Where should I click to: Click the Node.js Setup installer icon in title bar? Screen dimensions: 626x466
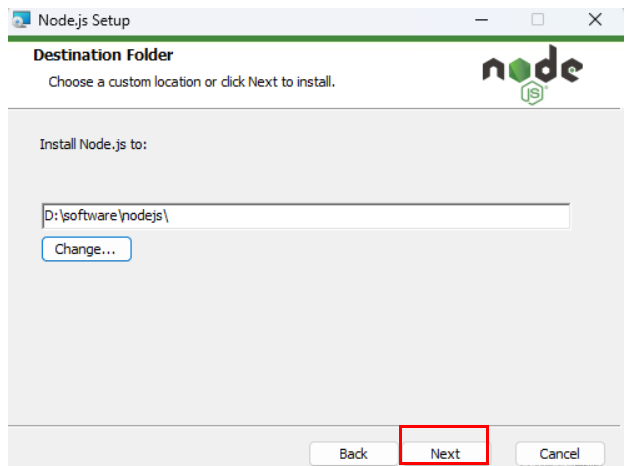(x=21, y=20)
